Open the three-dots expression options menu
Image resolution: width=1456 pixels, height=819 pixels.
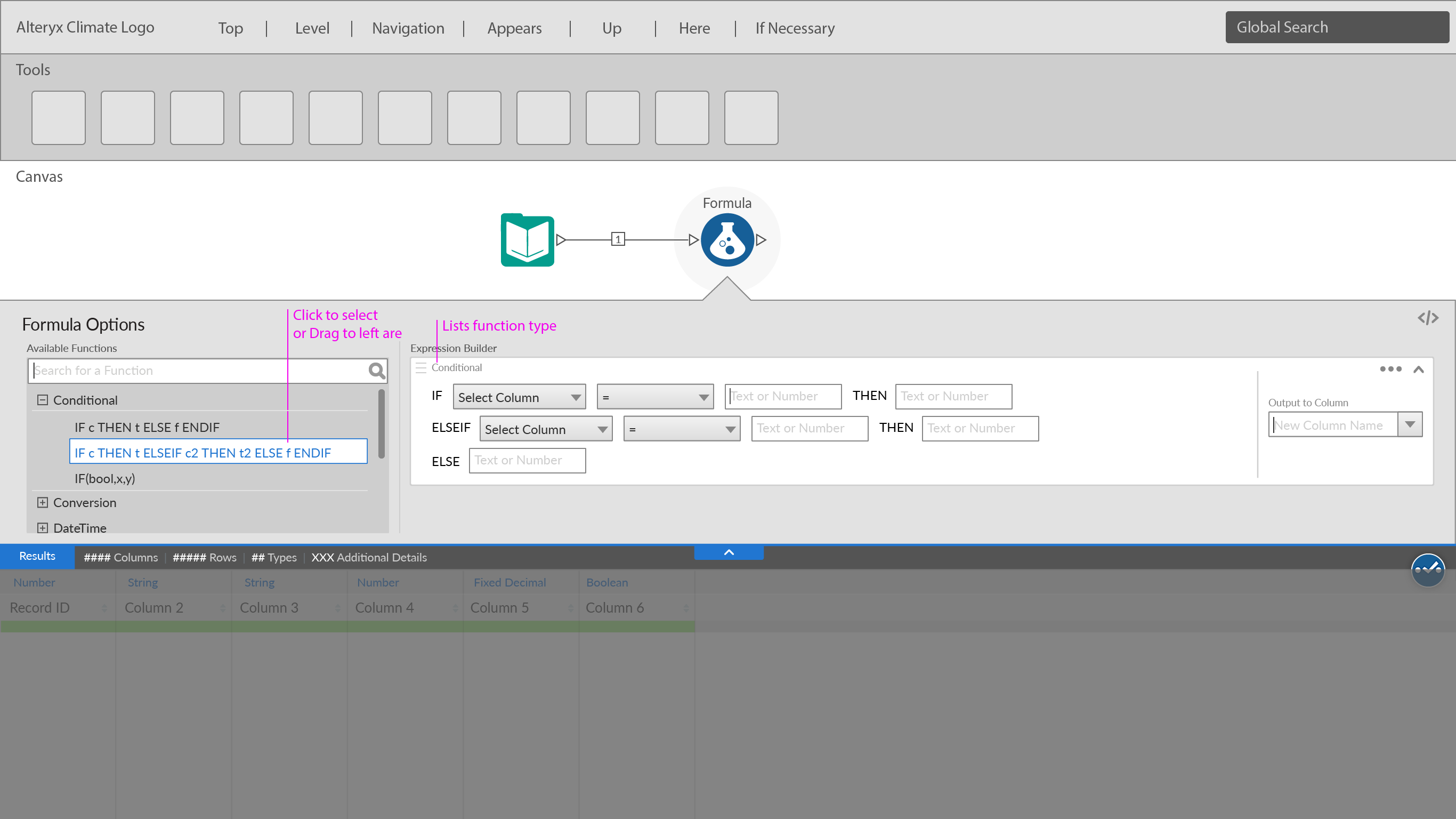[1390, 370]
